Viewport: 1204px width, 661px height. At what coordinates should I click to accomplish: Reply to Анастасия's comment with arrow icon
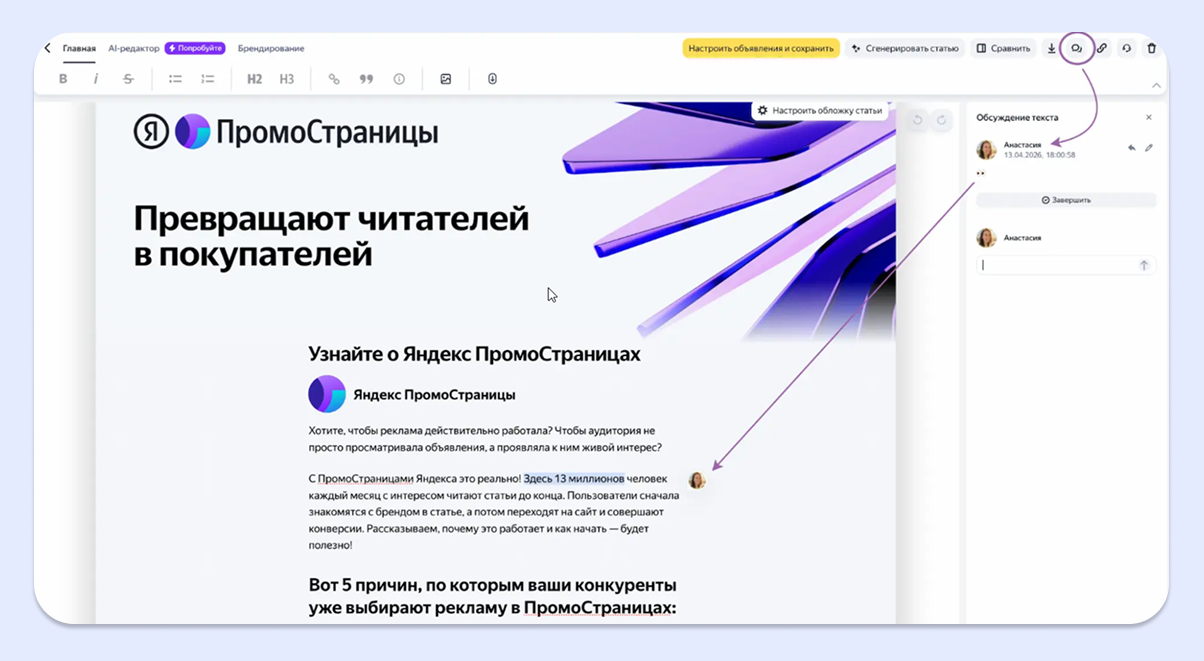click(1130, 147)
